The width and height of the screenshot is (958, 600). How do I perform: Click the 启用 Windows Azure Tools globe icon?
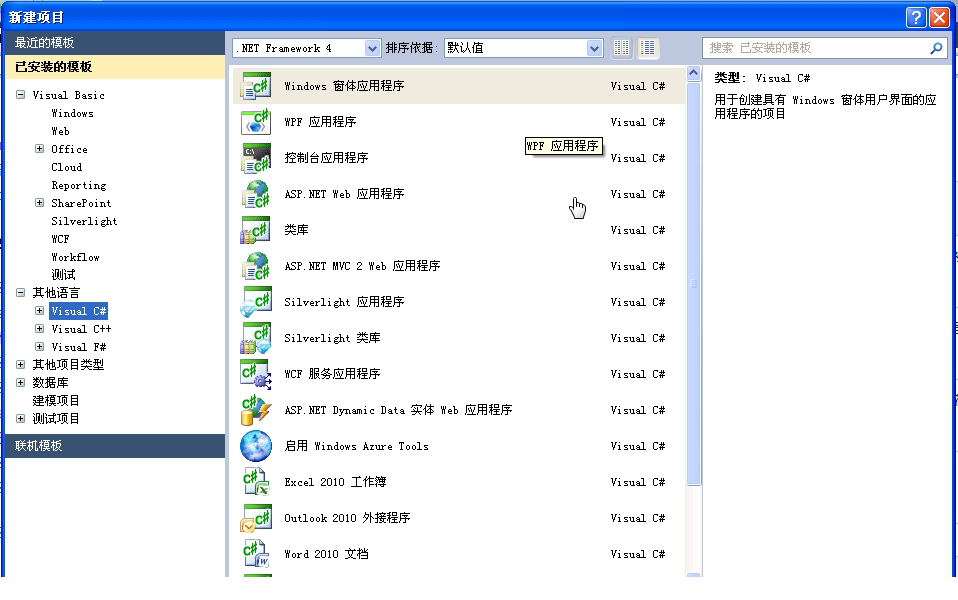point(255,446)
